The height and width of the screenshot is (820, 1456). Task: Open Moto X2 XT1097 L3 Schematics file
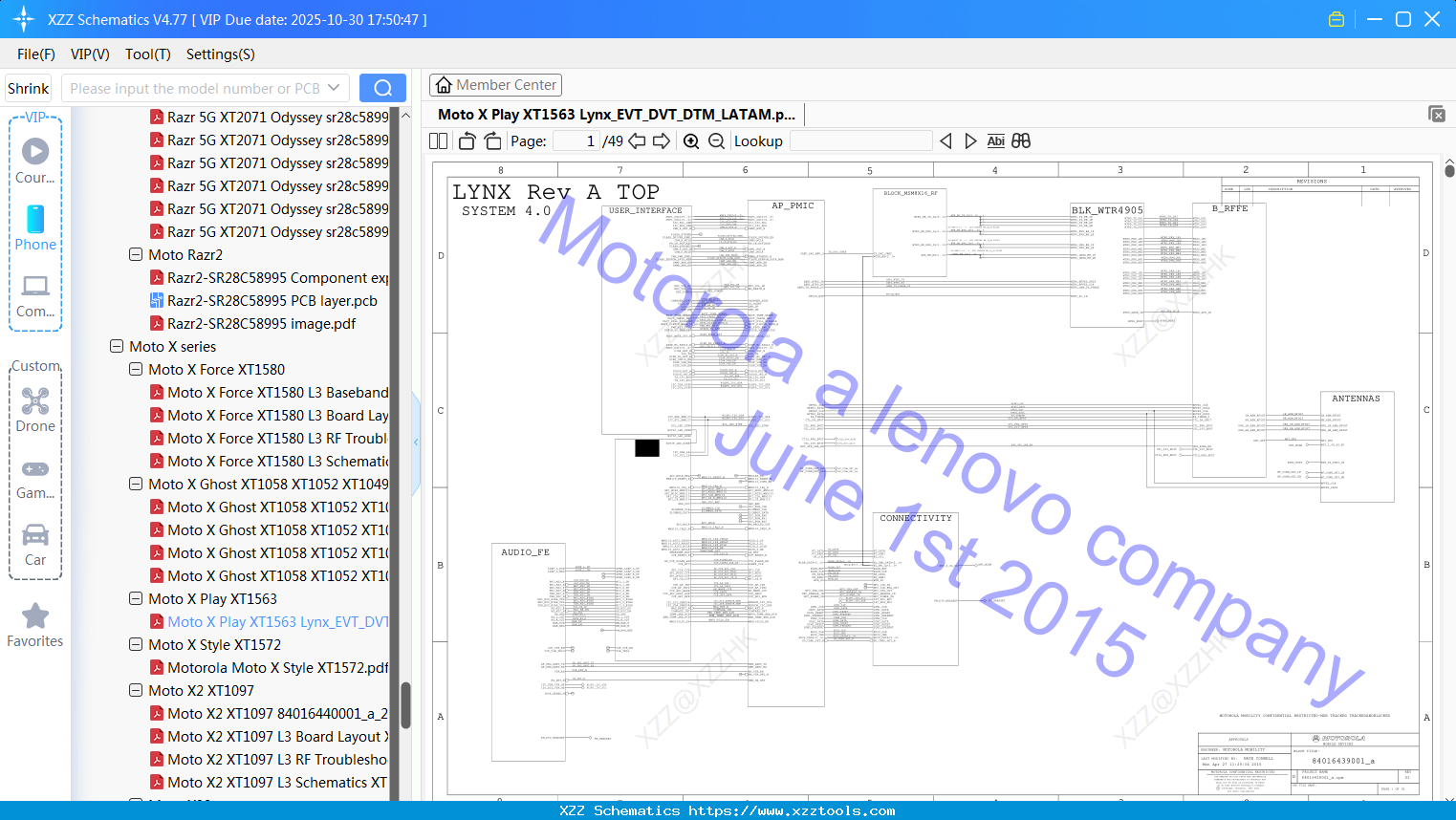pos(270,782)
